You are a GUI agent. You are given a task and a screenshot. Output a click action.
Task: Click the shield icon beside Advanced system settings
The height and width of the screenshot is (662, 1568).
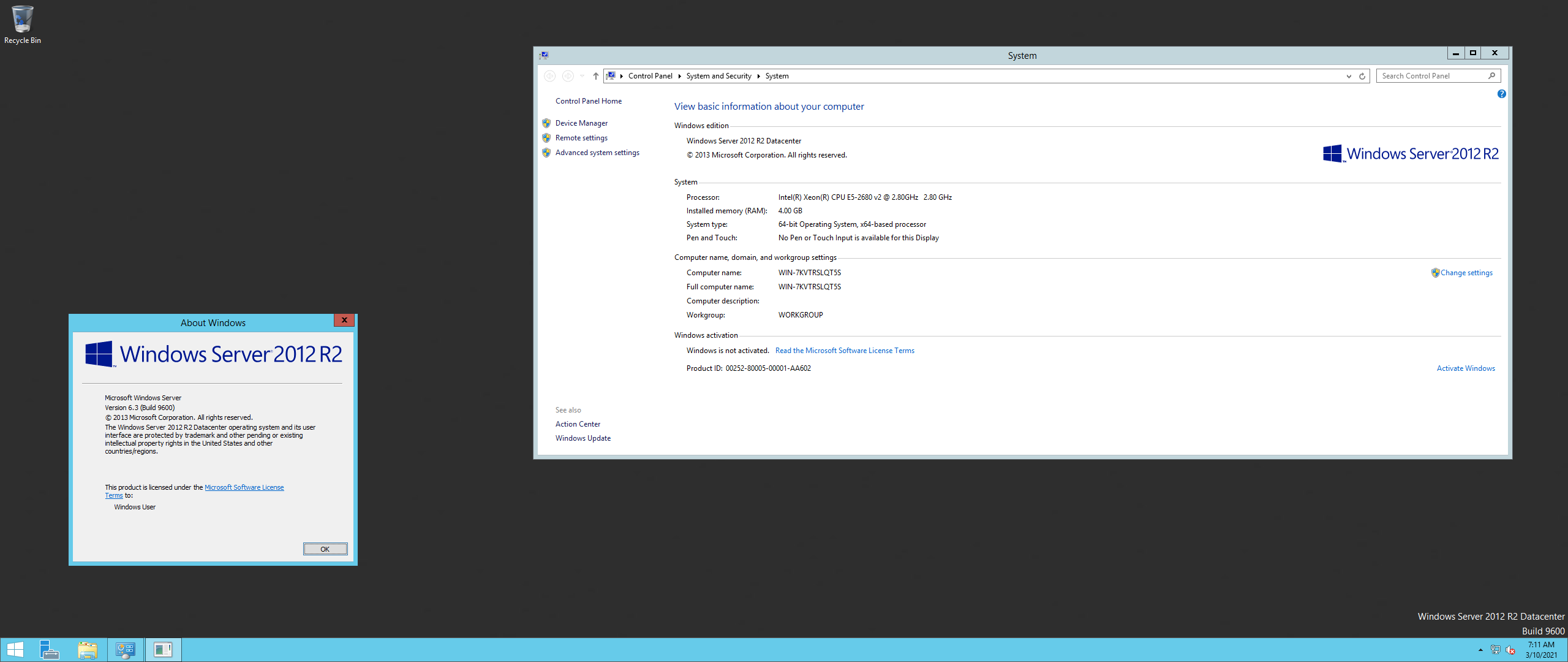tap(546, 153)
